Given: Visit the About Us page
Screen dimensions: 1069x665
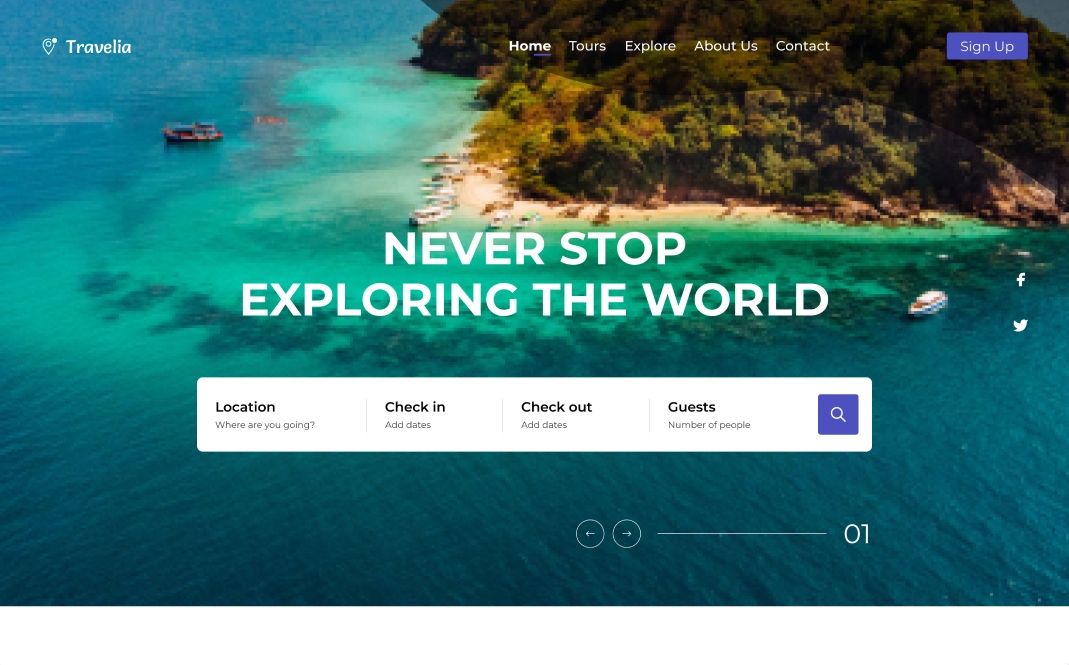Looking at the screenshot, I should point(725,46).
